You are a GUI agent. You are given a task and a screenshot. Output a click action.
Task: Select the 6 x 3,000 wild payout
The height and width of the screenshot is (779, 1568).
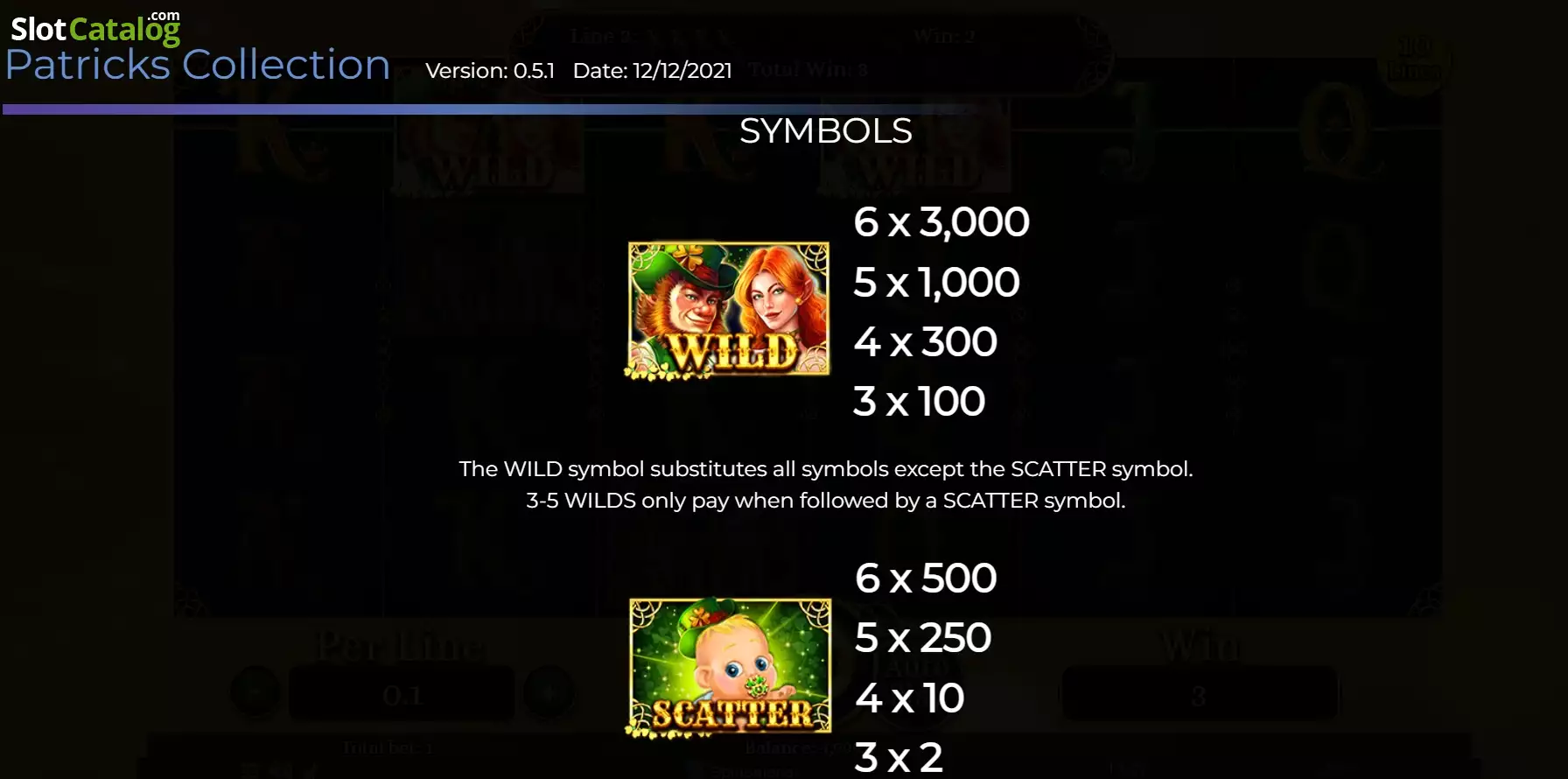(941, 222)
